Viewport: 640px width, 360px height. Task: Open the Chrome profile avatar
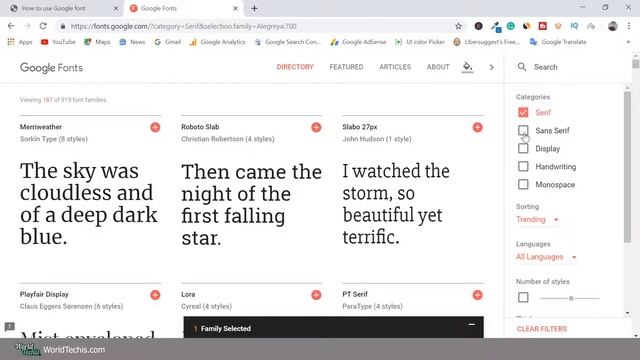click(612, 26)
